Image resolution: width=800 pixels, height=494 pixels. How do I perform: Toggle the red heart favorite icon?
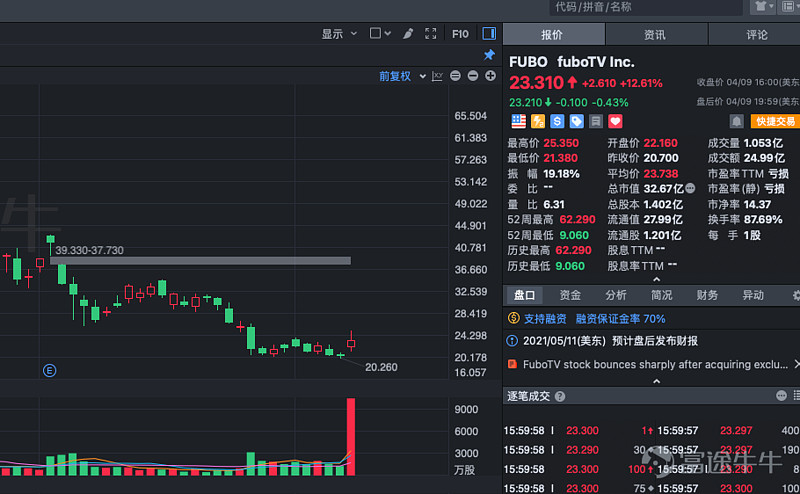click(615, 121)
